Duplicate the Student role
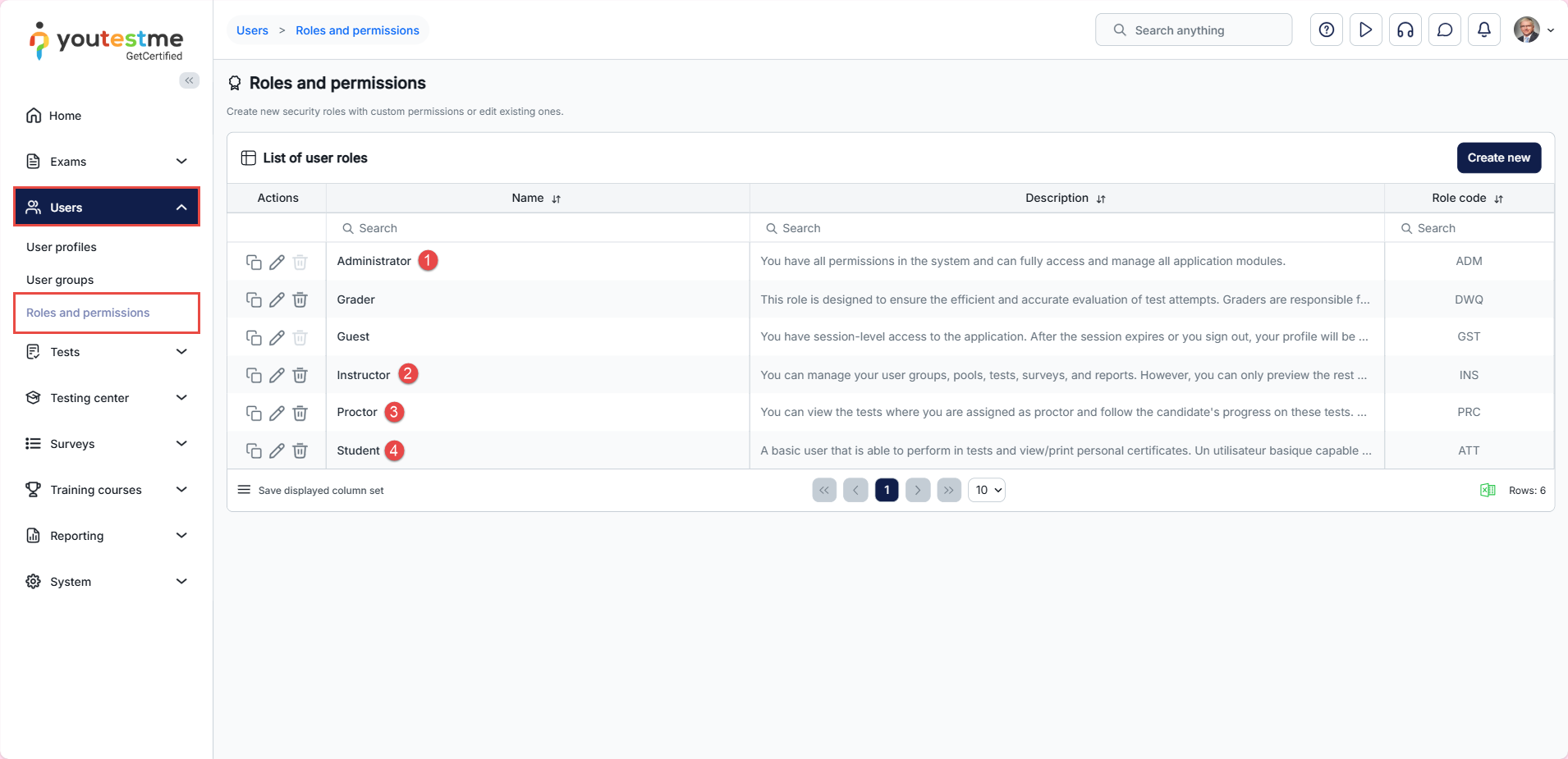1568x759 pixels. (x=254, y=450)
